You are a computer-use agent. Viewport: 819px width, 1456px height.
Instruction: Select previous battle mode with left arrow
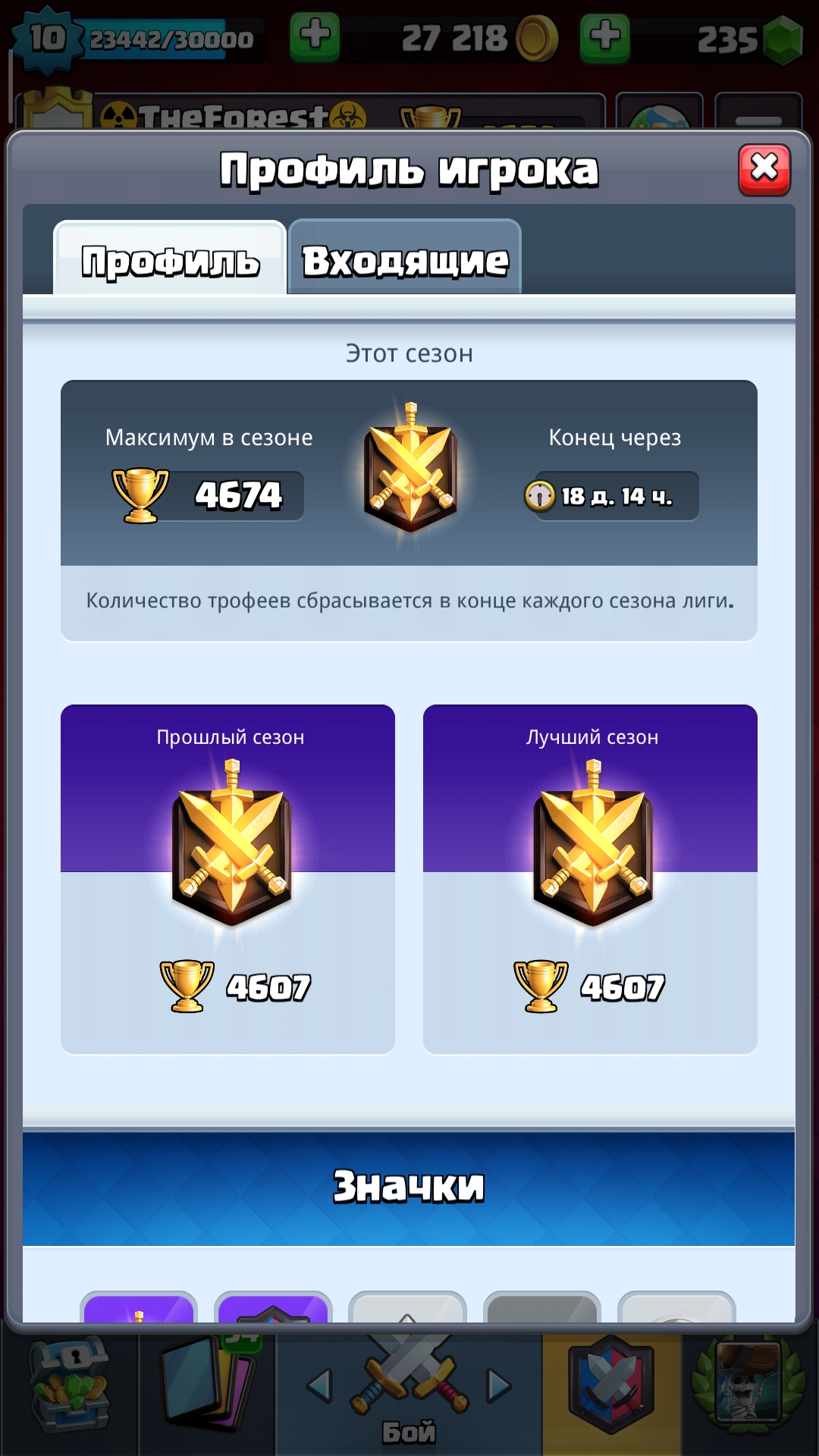(320, 1385)
